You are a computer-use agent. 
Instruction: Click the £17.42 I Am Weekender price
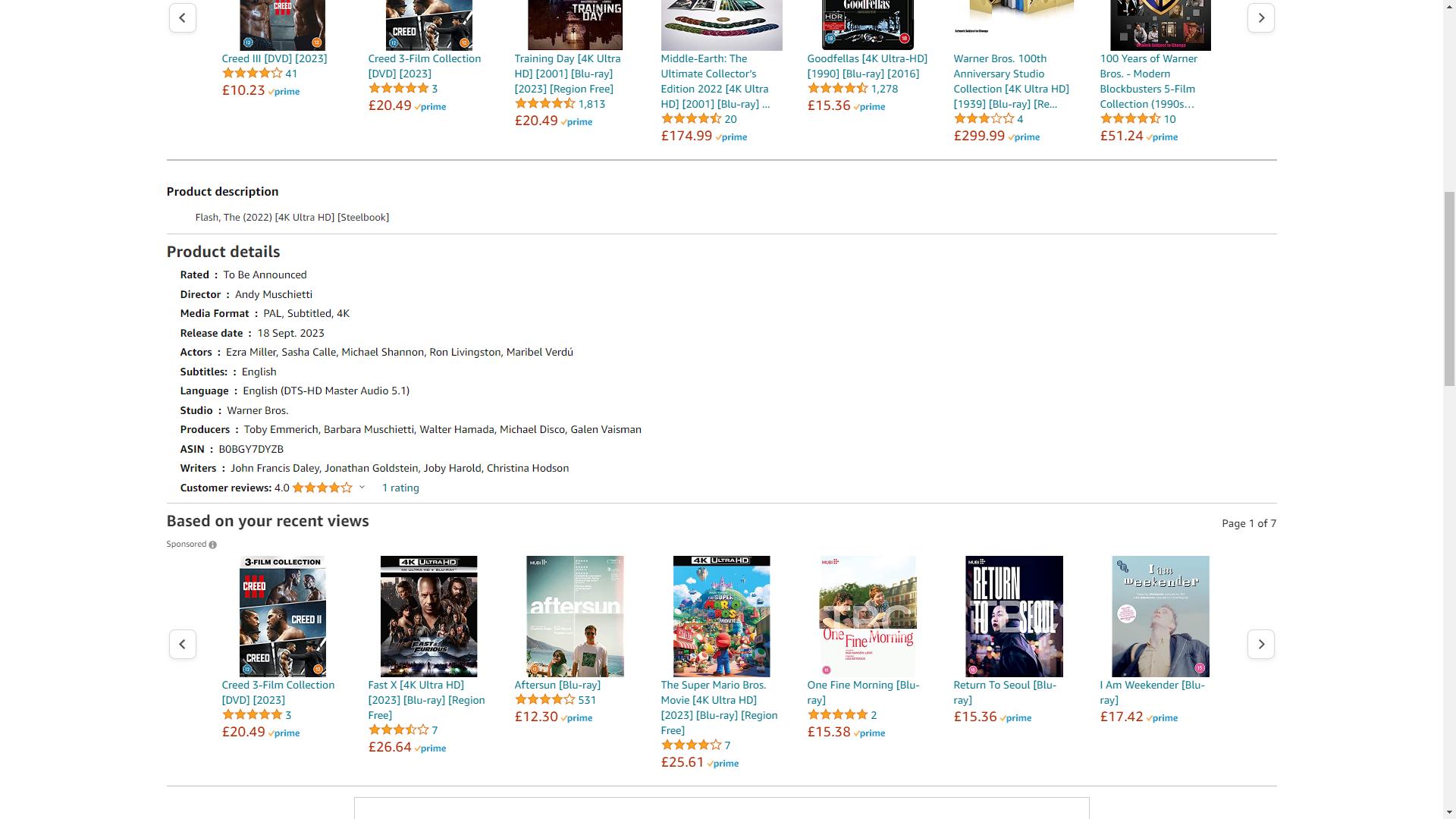click(1122, 717)
